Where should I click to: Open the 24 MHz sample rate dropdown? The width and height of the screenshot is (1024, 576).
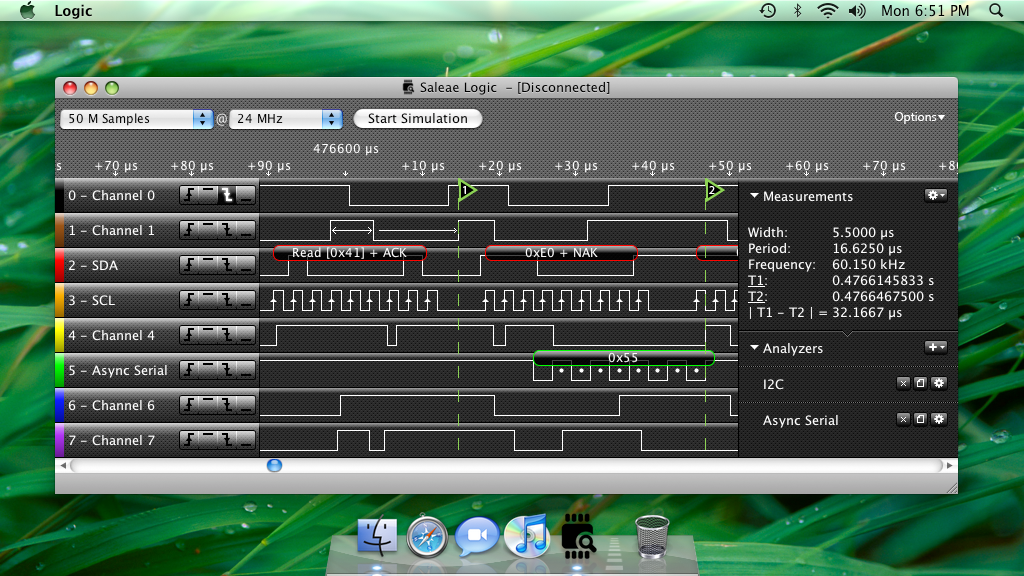pyautogui.click(x=286, y=119)
